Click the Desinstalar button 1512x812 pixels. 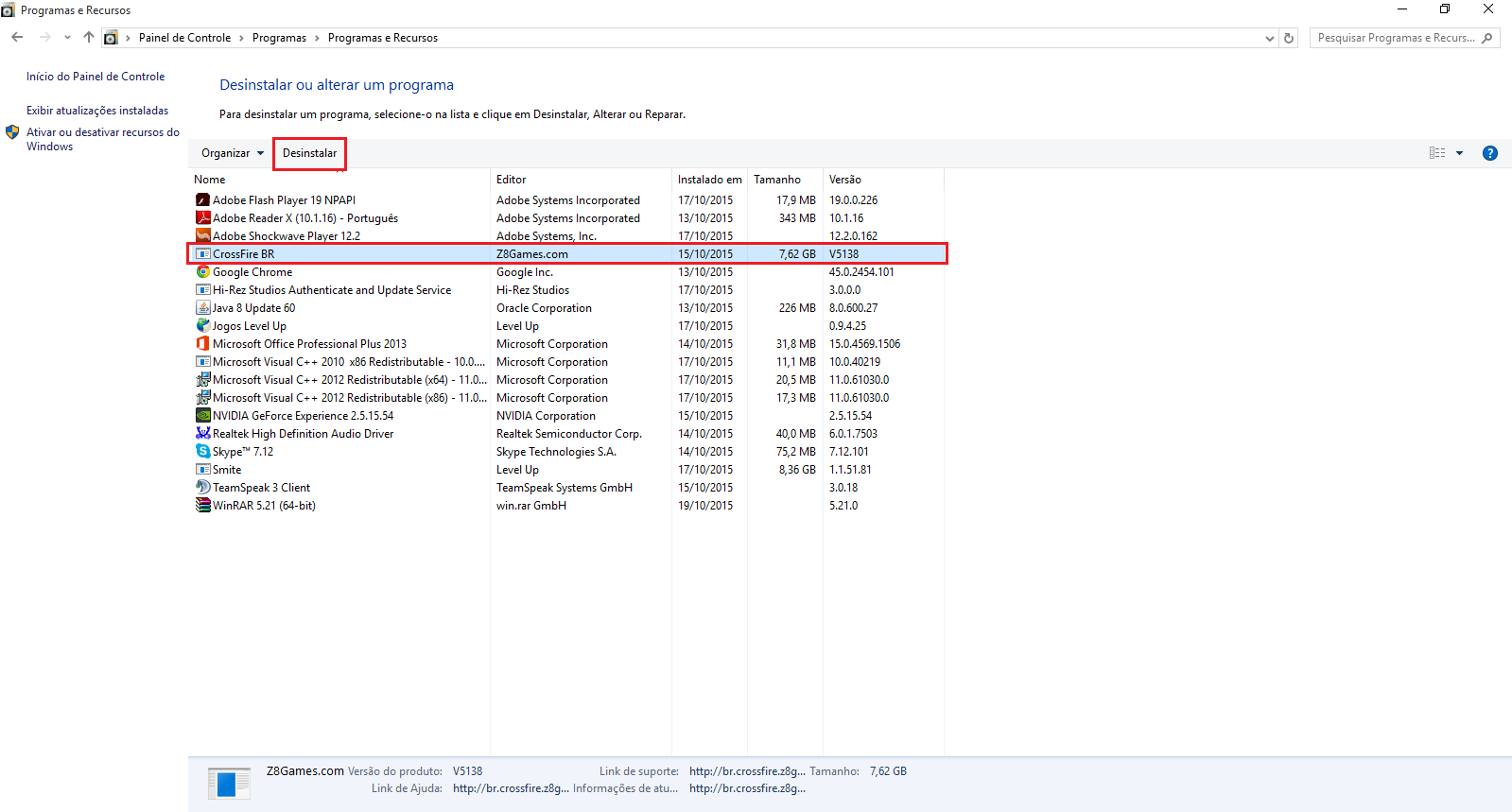(309, 153)
